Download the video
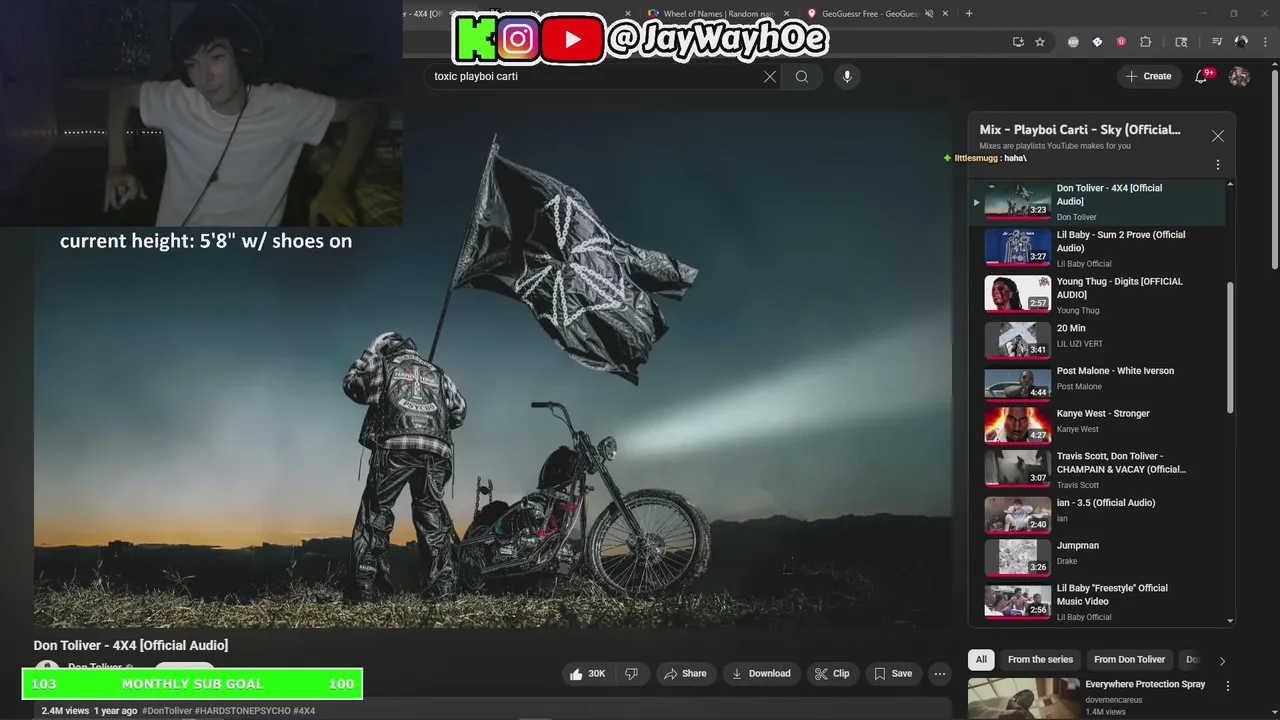This screenshot has width=1280, height=720. coord(762,674)
